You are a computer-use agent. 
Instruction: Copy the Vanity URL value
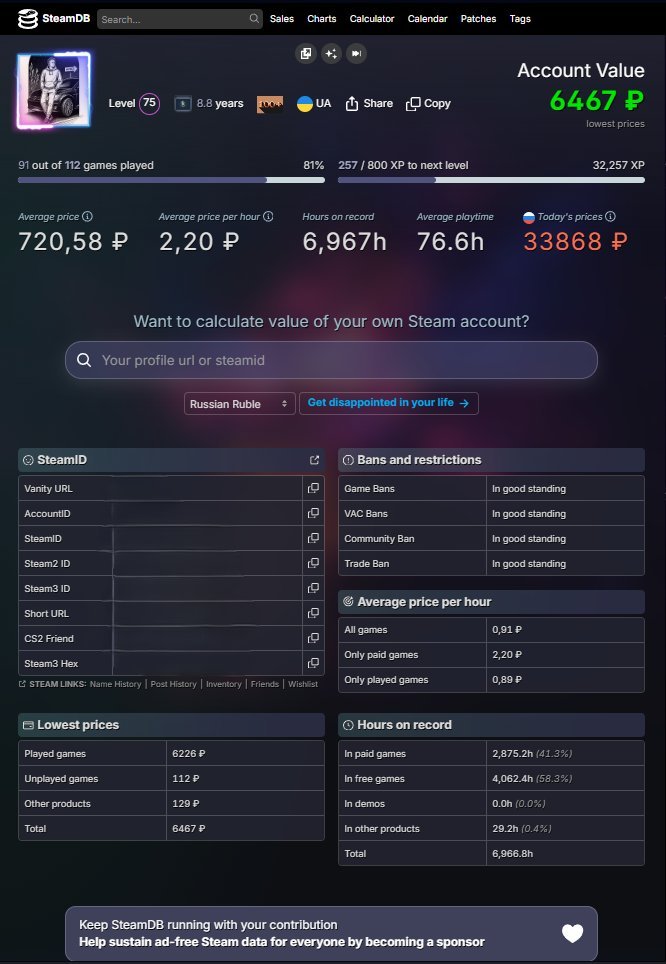pos(313,488)
